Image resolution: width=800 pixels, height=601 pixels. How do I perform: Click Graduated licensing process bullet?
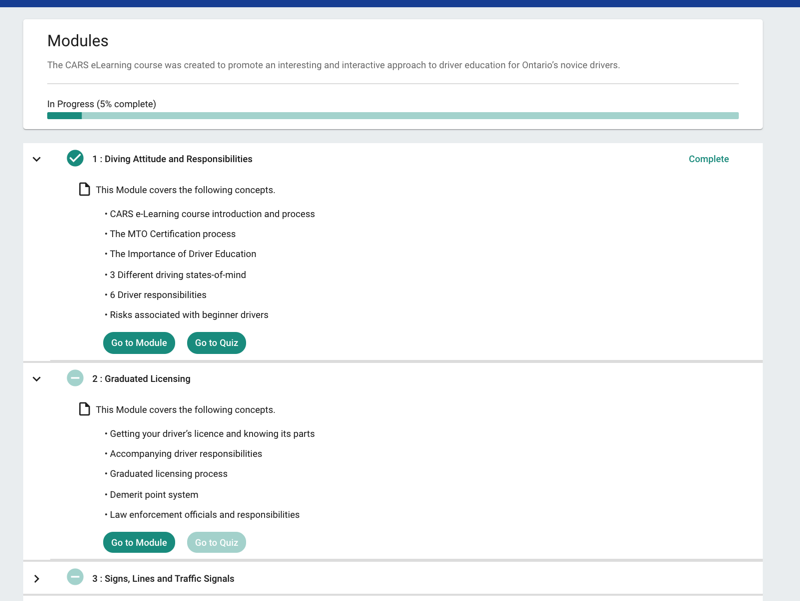pyautogui.click(x=168, y=473)
